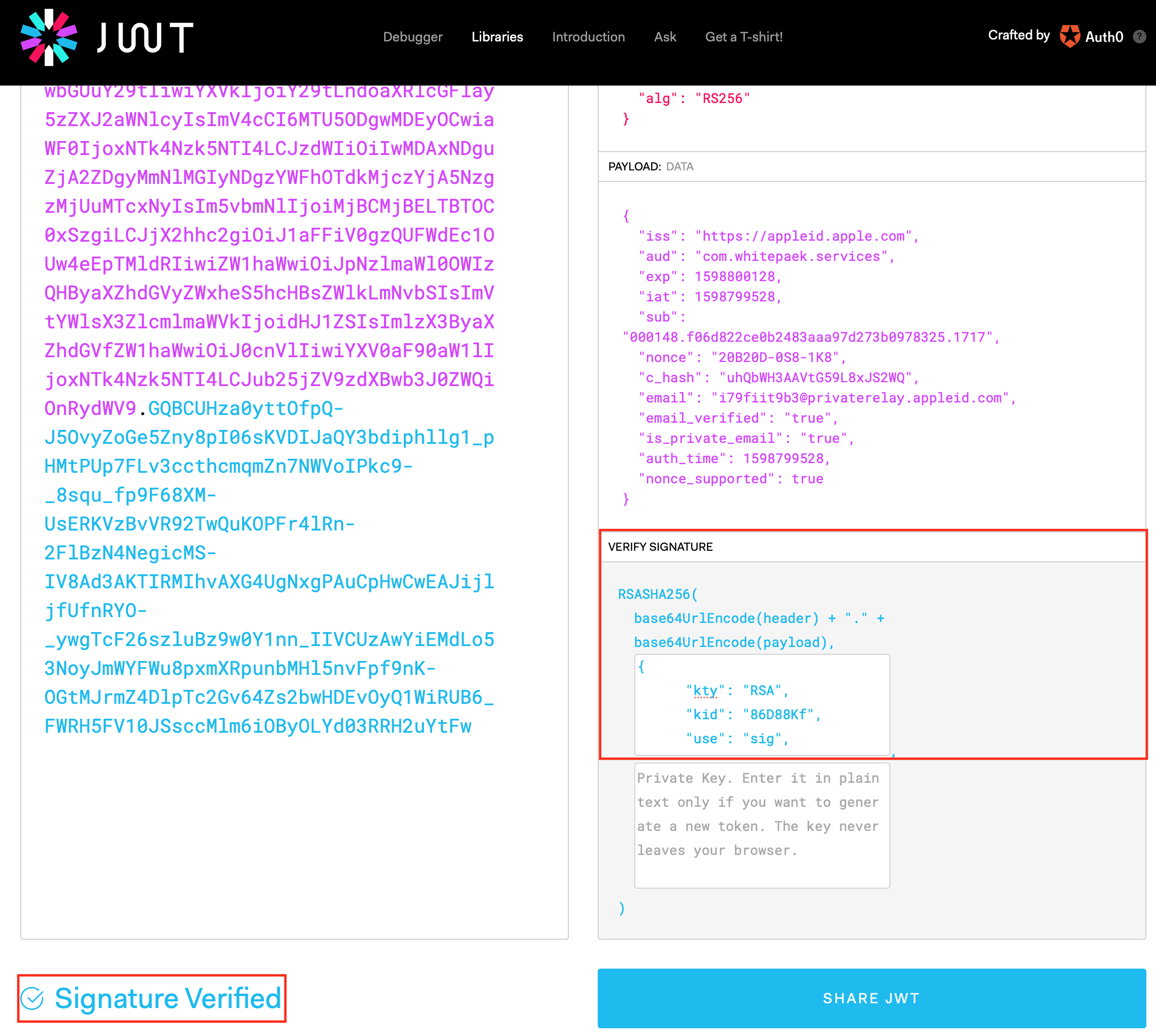Click the sub value starting with 000148

811,337
